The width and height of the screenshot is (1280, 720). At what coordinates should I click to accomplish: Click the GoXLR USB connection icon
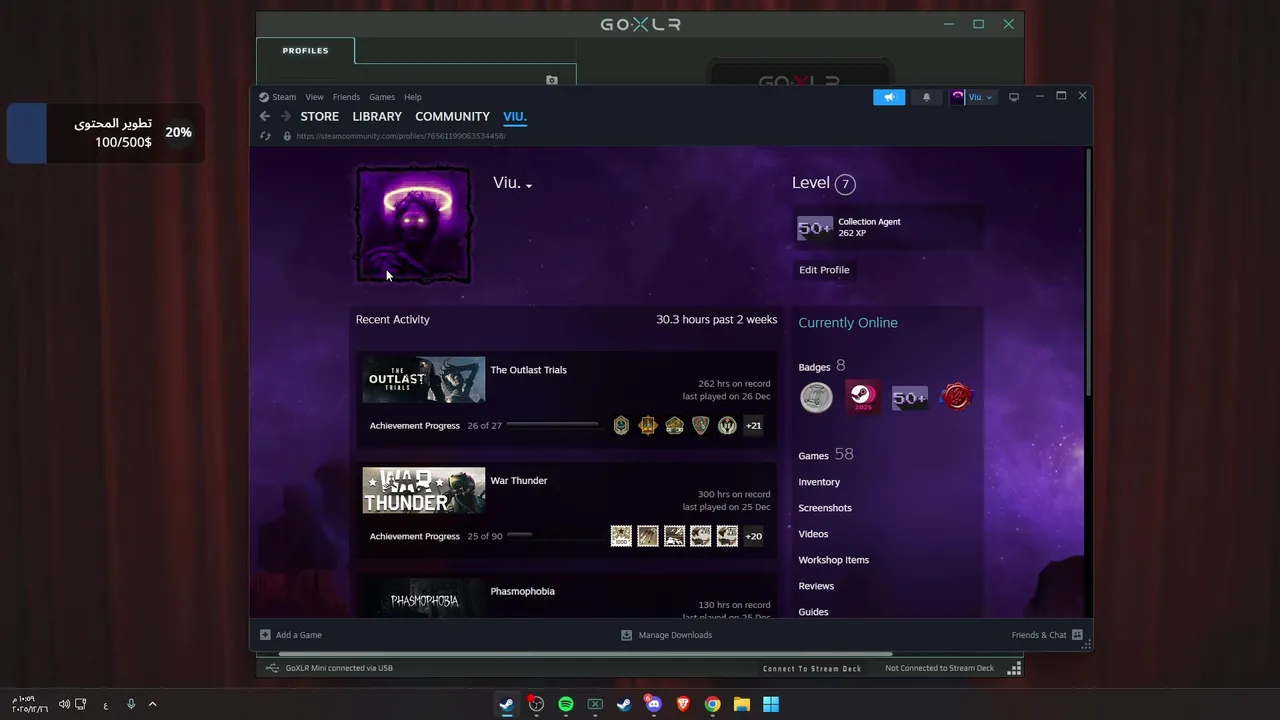click(x=272, y=668)
